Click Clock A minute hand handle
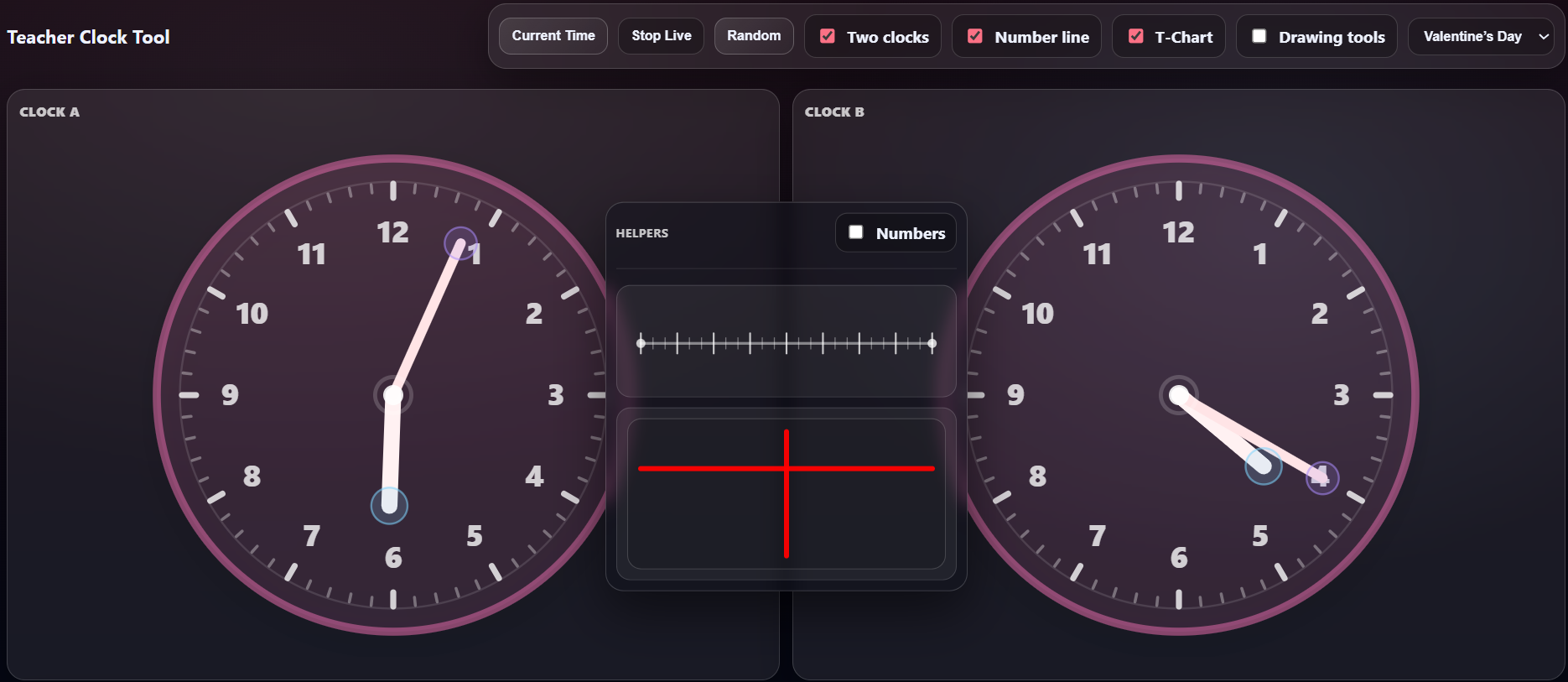 460,243
